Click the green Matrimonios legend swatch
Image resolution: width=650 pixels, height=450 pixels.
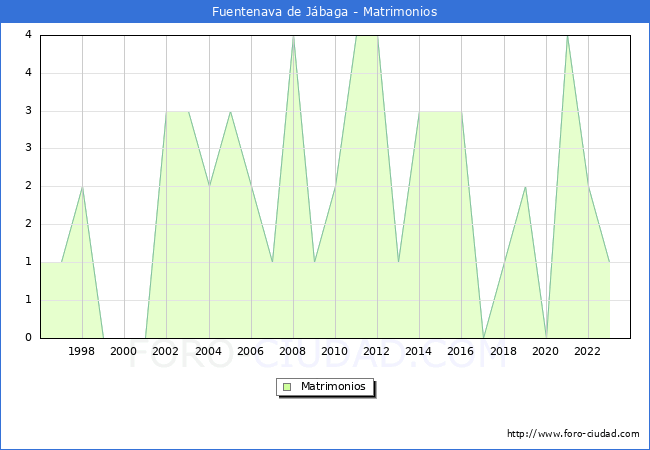point(287,387)
